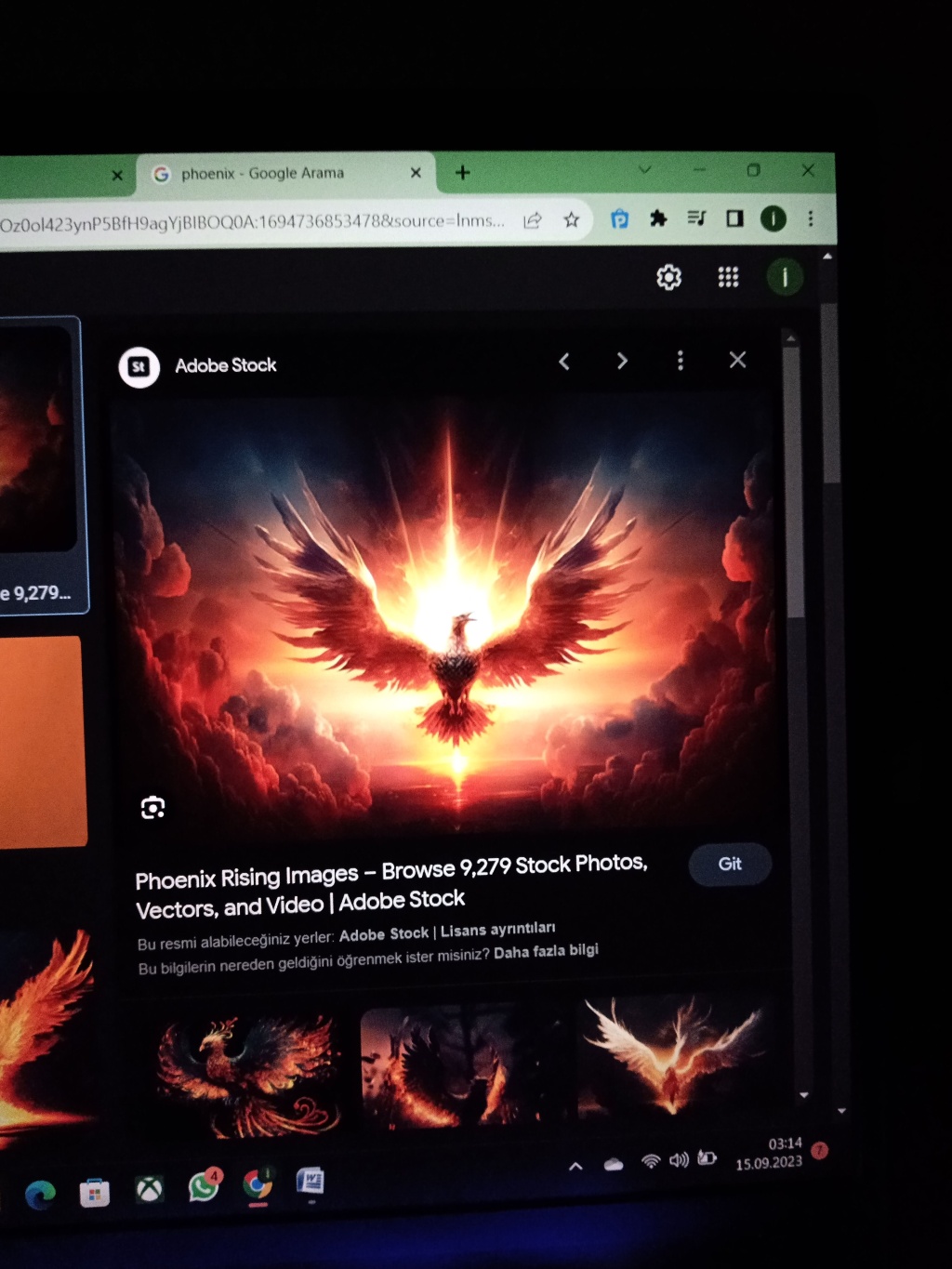This screenshot has height=1269, width=952.
Task: Click the Adobe Stock logo icon
Action: tap(139, 366)
